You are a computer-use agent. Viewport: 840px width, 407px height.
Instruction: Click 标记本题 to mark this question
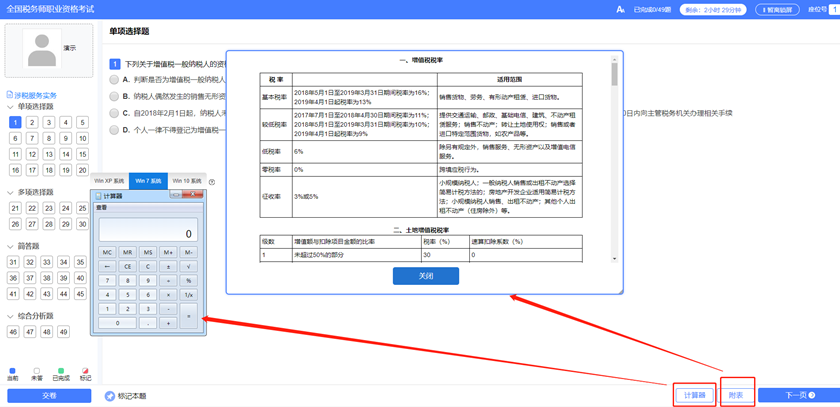coord(132,396)
